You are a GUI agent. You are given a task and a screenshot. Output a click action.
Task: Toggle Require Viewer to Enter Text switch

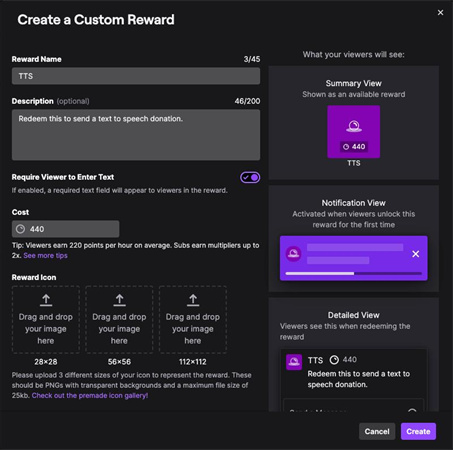pyautogui.click(x=250, y=177)
